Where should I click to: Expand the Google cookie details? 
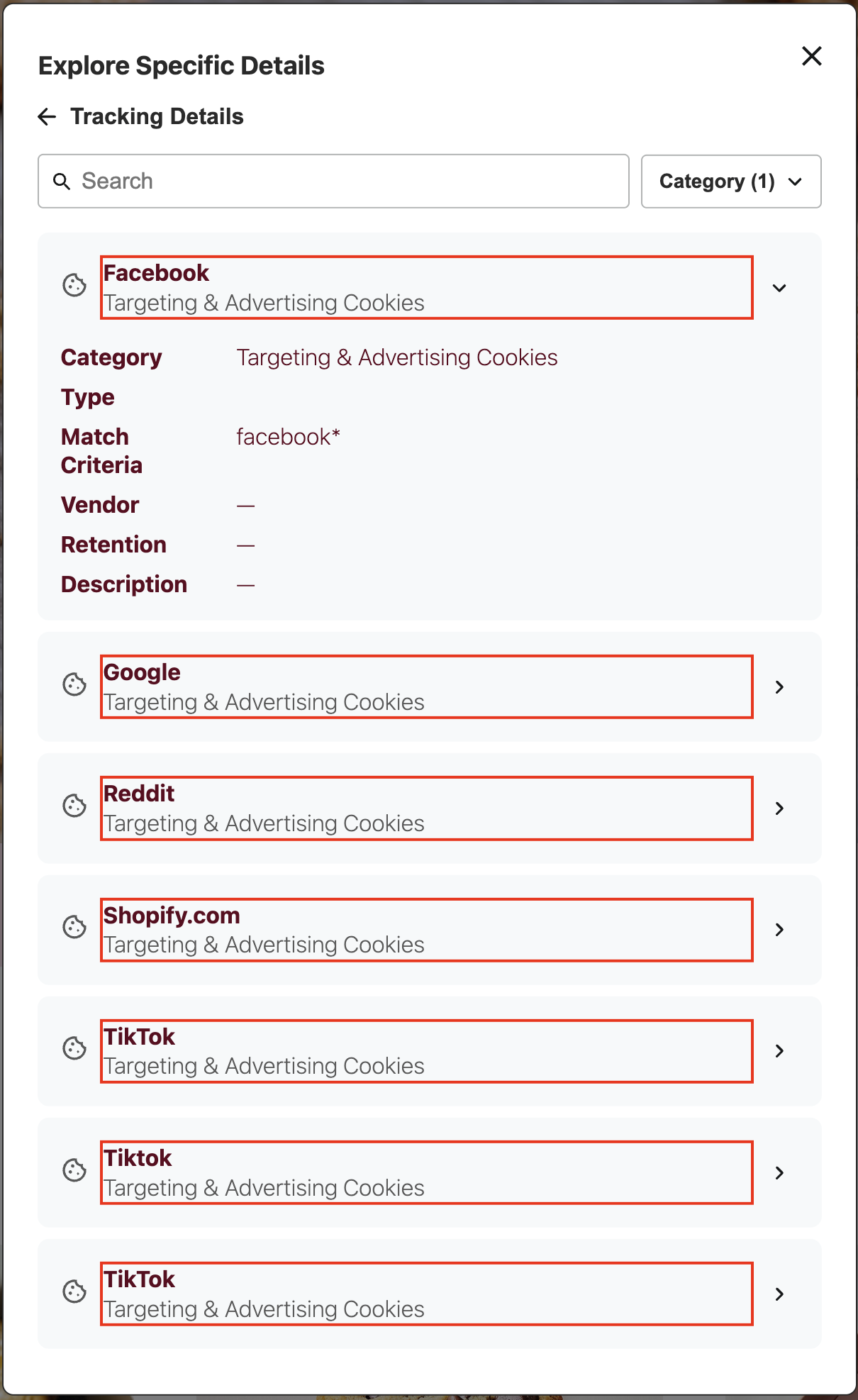pos(779,687)
